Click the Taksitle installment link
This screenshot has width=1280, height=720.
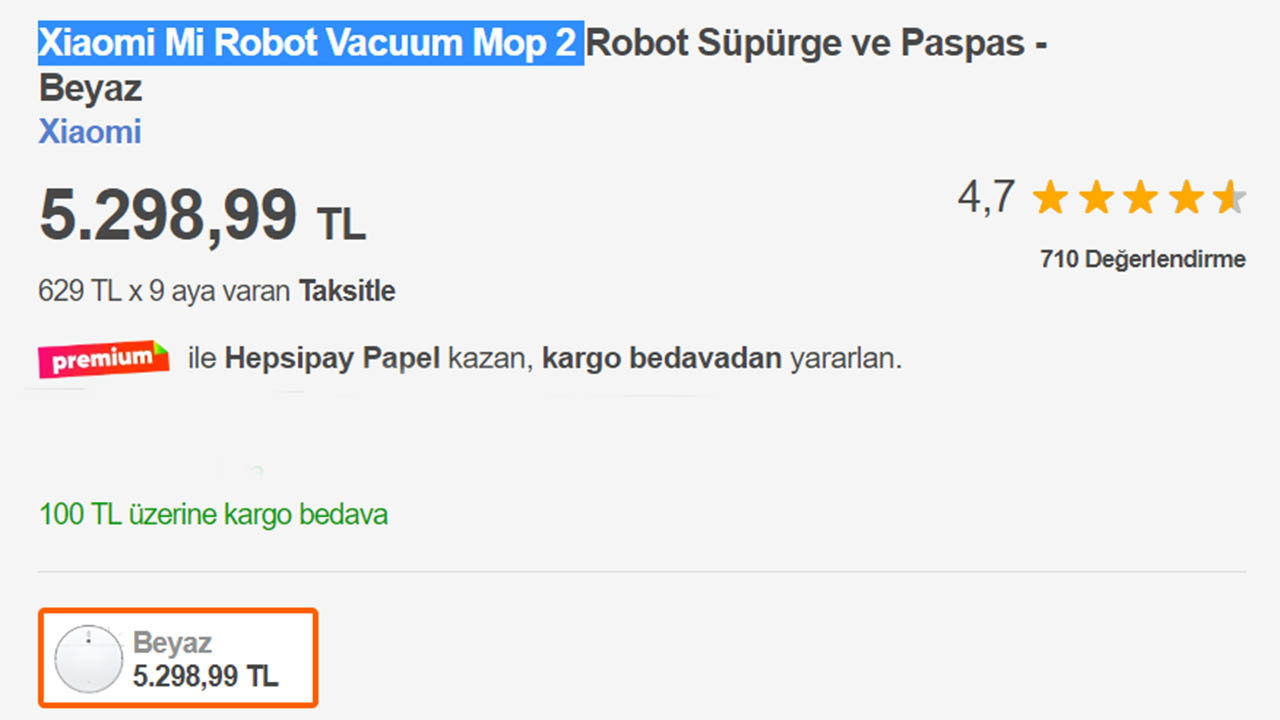(347, 292)
